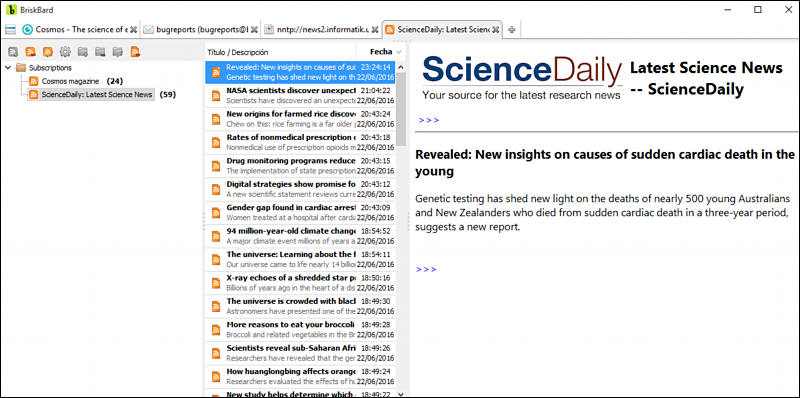
Task: Select the Subscriptions root folder label
Action: [x=50, y=68]
